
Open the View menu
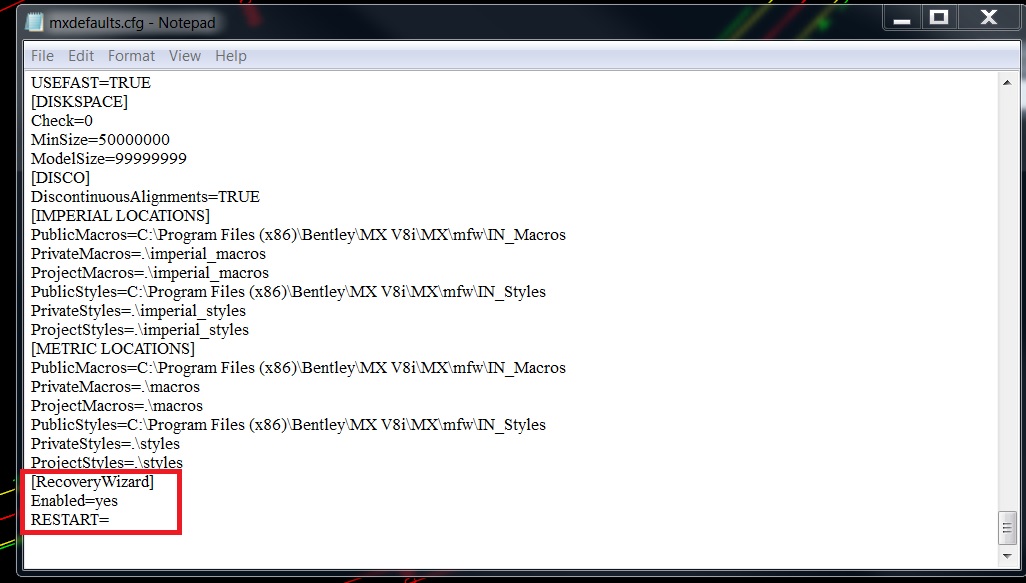(185, 56)
